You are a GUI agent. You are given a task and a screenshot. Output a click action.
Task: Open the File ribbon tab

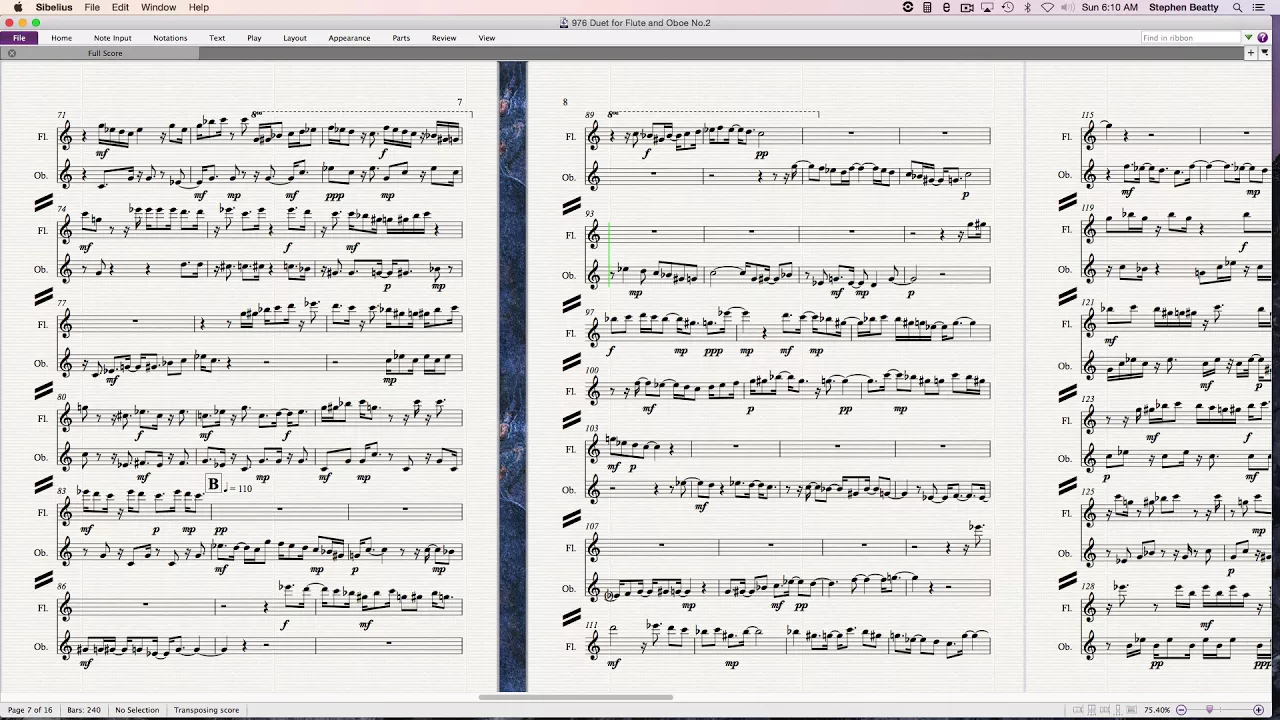point(19,38)
